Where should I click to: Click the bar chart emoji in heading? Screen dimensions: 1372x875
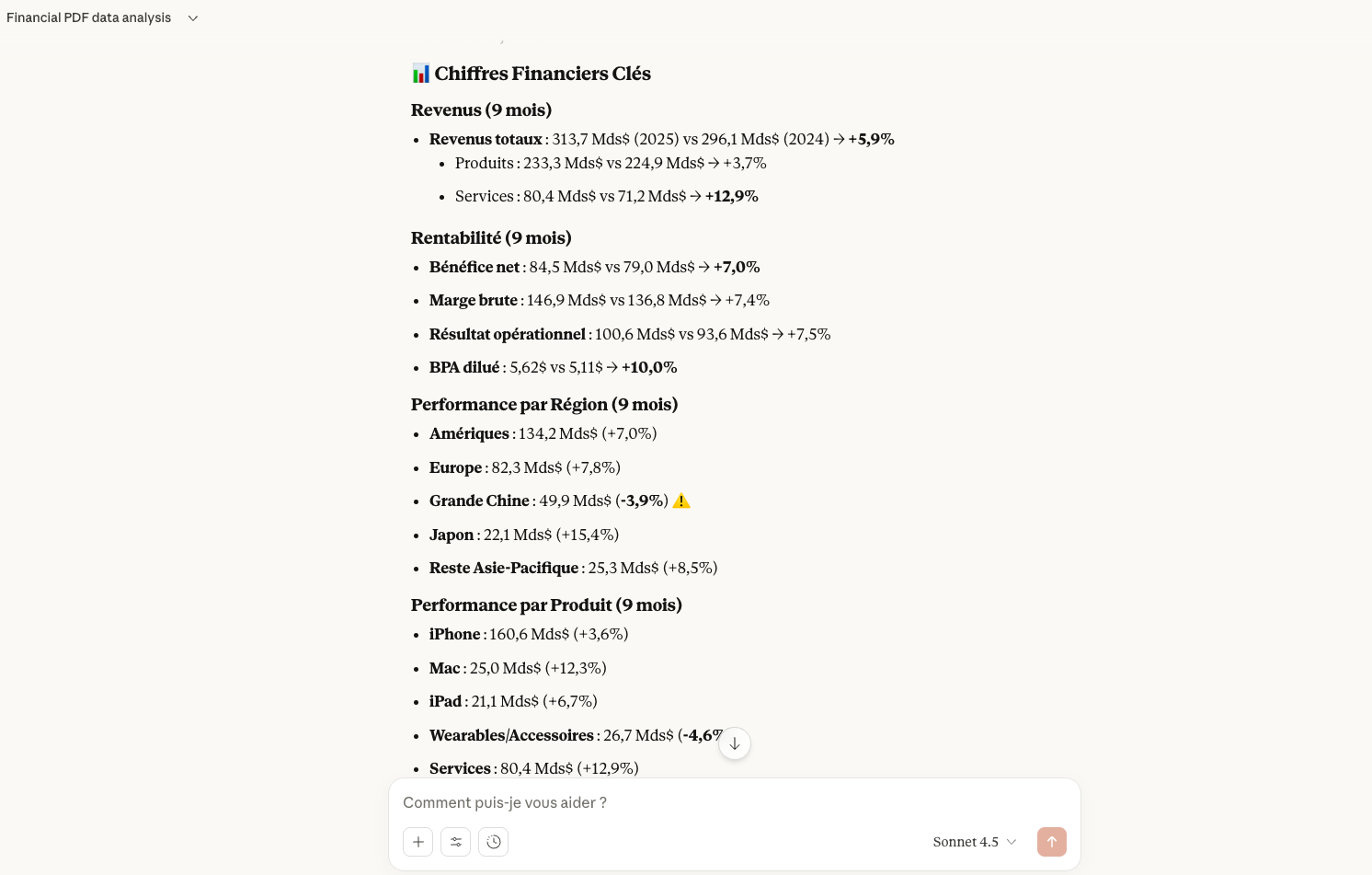(x=421, y=74)
